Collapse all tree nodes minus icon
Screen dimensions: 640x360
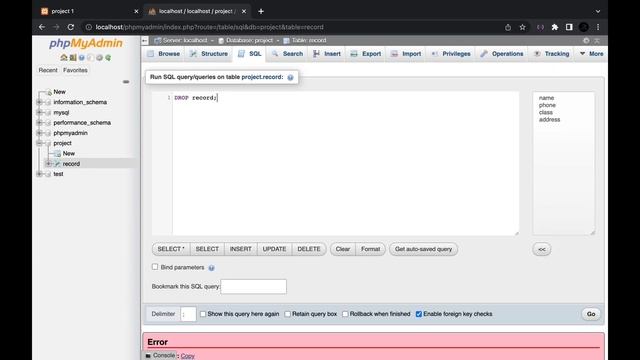[x=126, y=82]
